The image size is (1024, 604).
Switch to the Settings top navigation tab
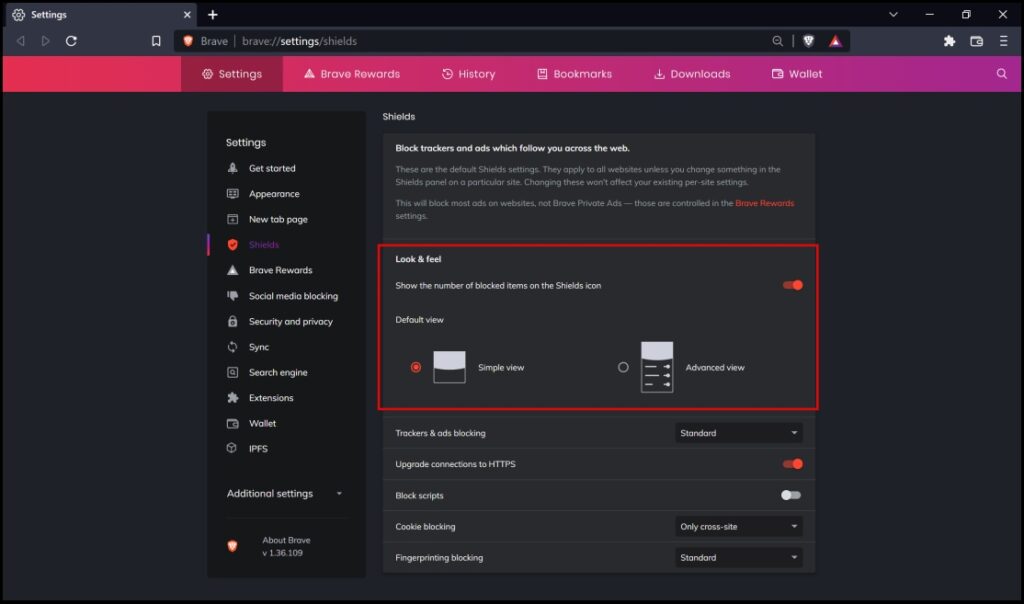pyautogui.click(x=232, y=74)
